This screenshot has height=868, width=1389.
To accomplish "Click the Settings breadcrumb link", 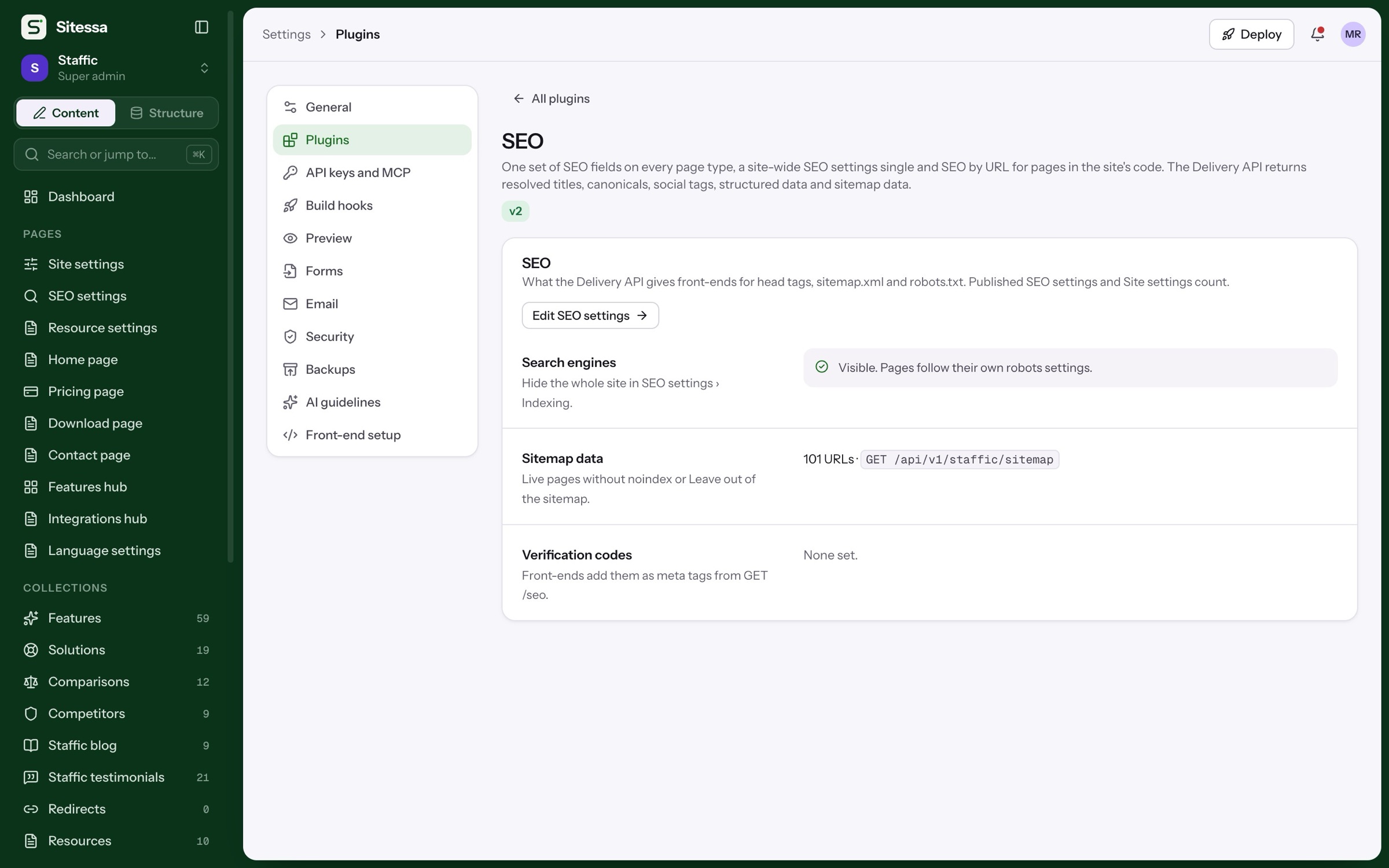I will click(286, 34).
